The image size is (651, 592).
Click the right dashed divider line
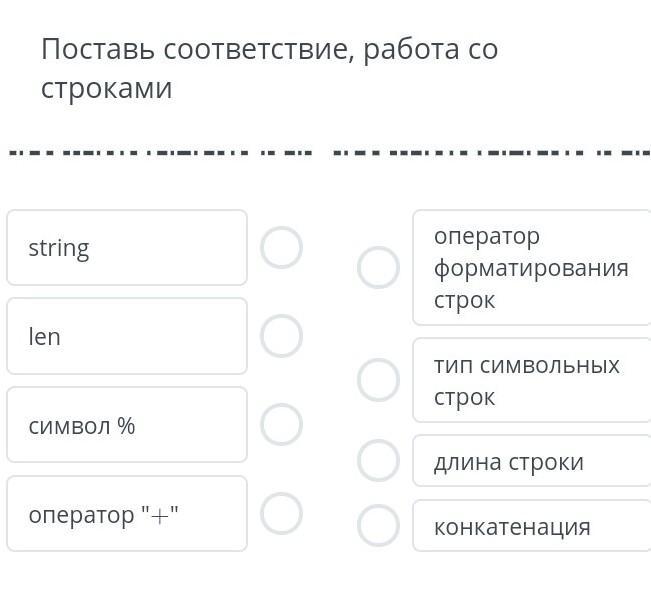pyautogui.click(x=490, y=153)
